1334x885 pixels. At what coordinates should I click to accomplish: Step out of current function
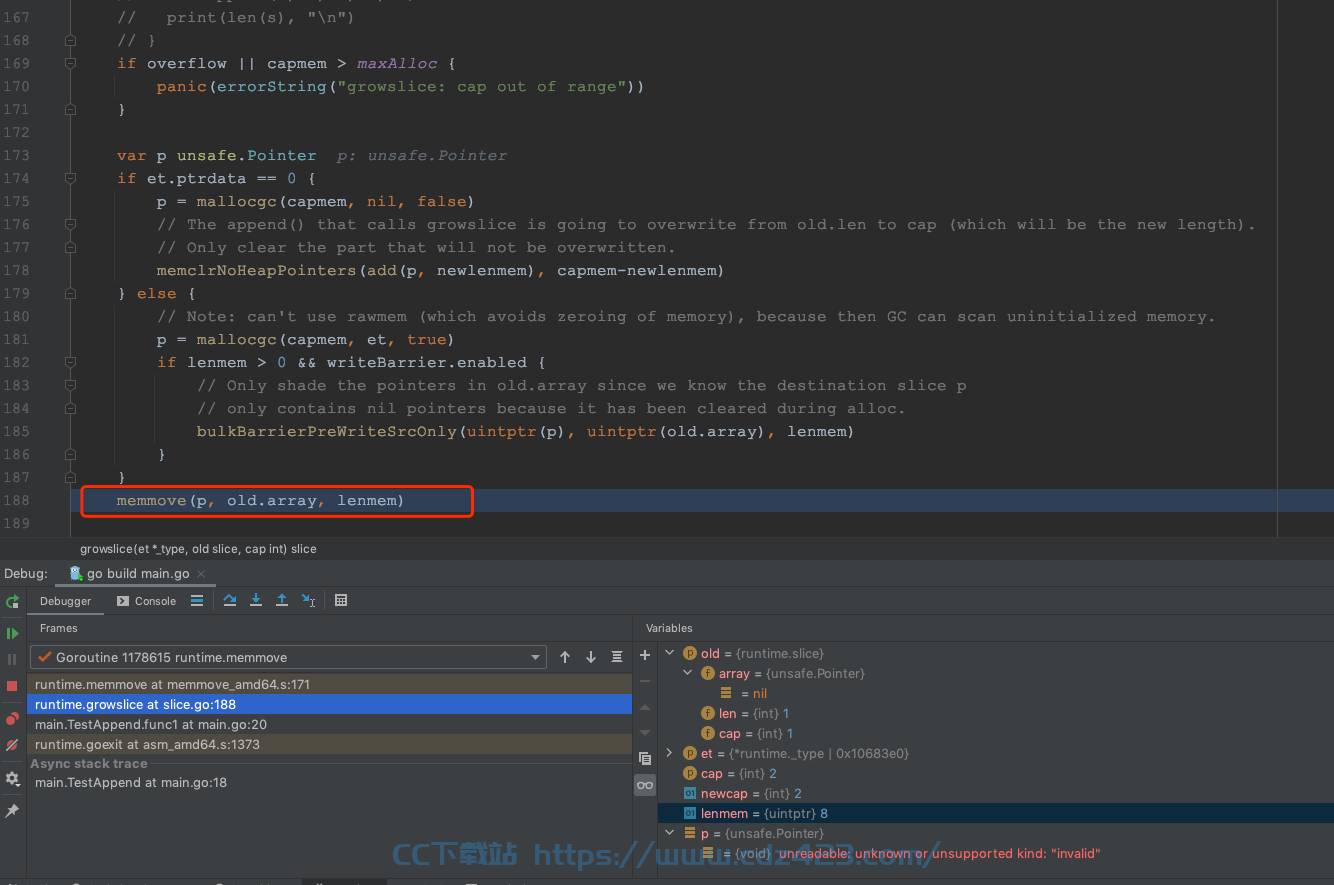282,600
